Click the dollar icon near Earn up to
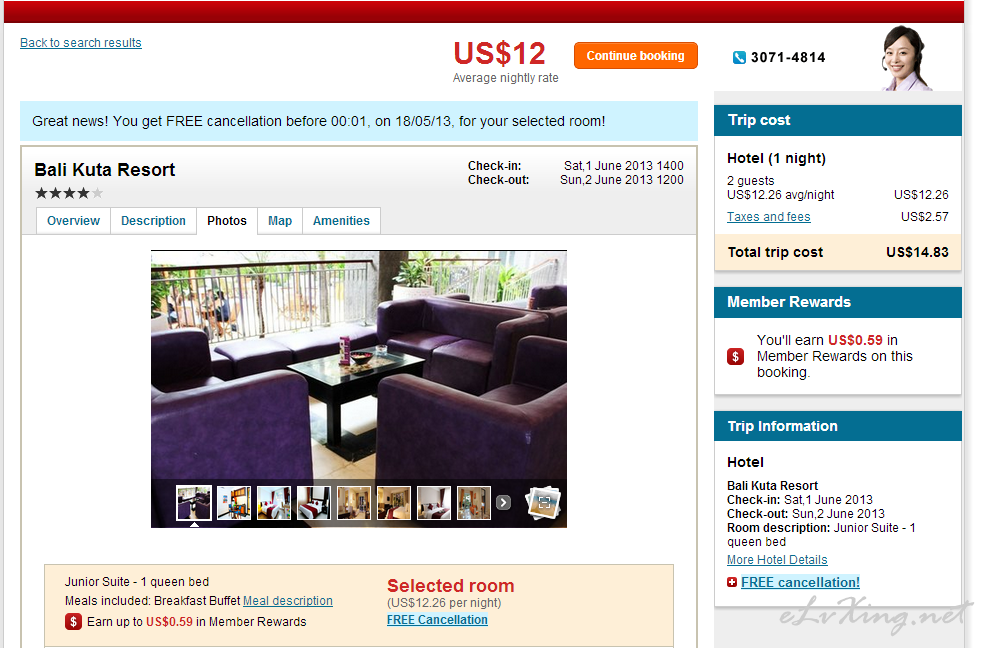The height and width of the screenshot is (648, 984). [x=73, y=622]
